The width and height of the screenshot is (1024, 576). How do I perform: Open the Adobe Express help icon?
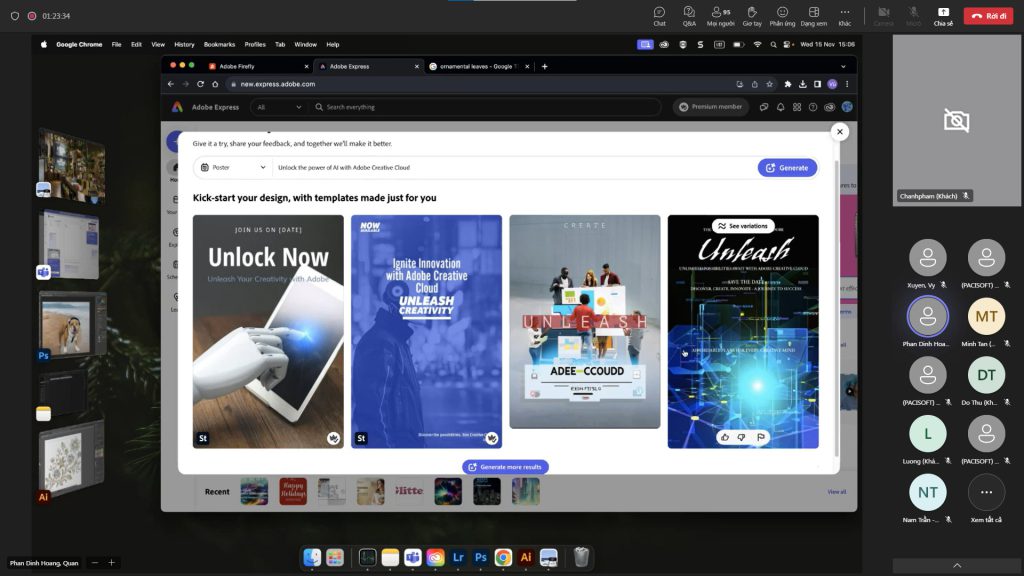click(x=813, y=107)
